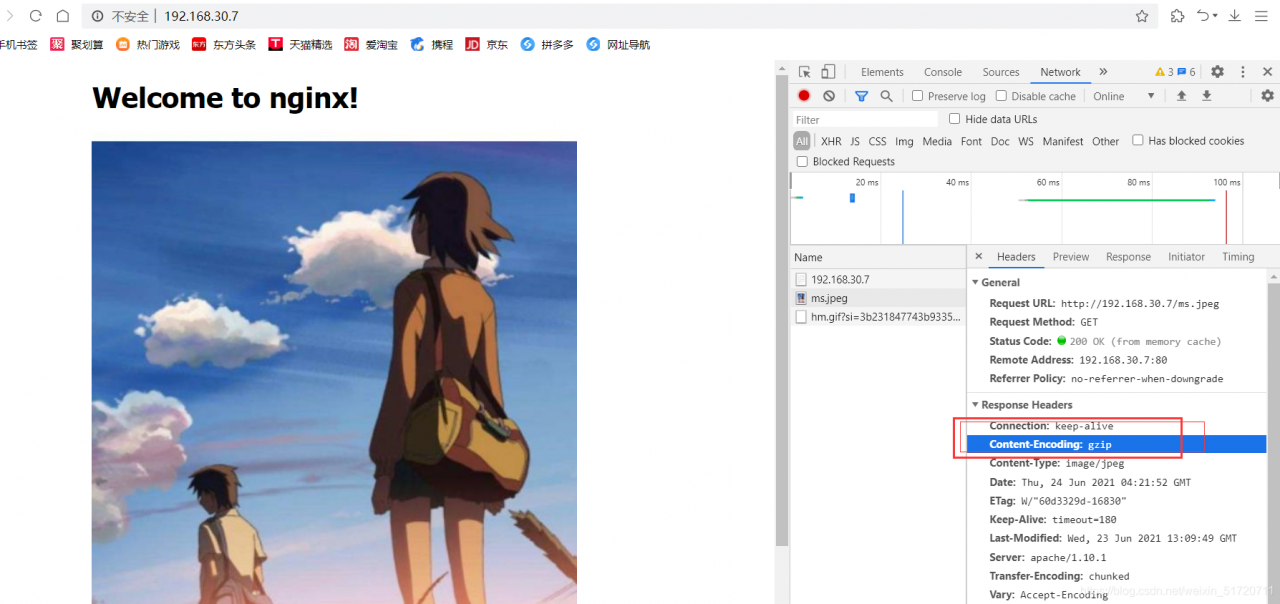This screenshot has width=1280, height=604.
Task: Clear the network log
Action: [x=829, y=96]
